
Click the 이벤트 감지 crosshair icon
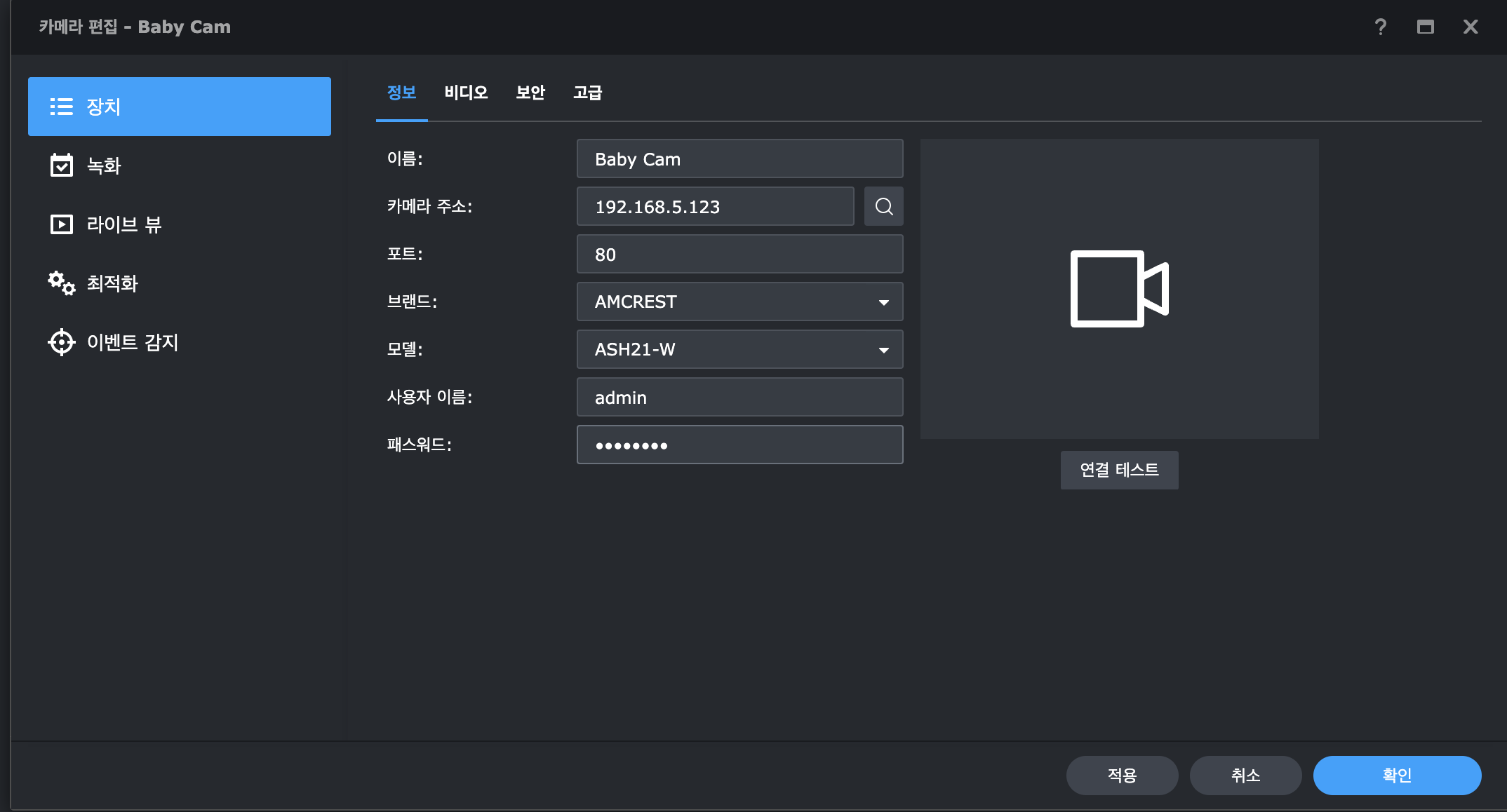point(62,342)
